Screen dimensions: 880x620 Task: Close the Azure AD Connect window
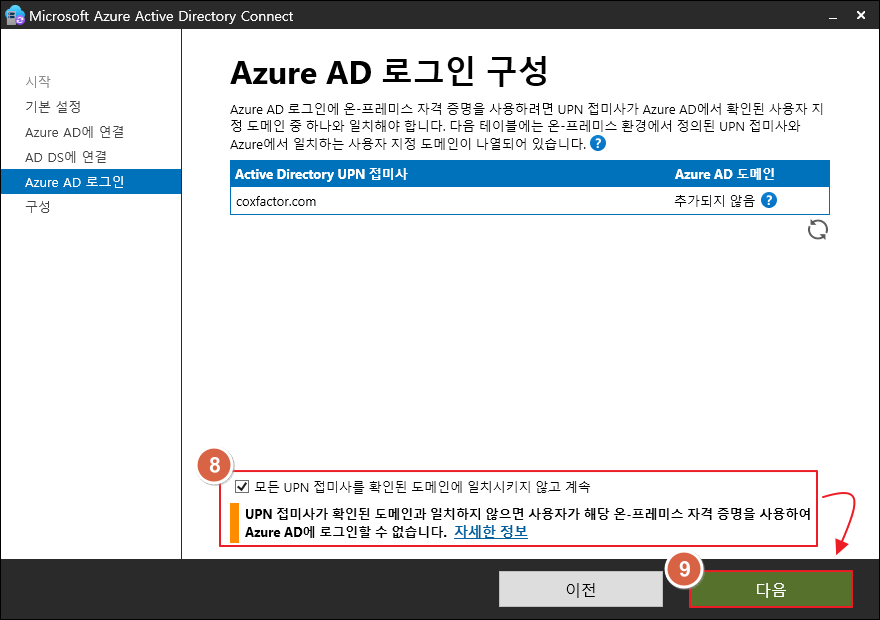click(861, 15)
